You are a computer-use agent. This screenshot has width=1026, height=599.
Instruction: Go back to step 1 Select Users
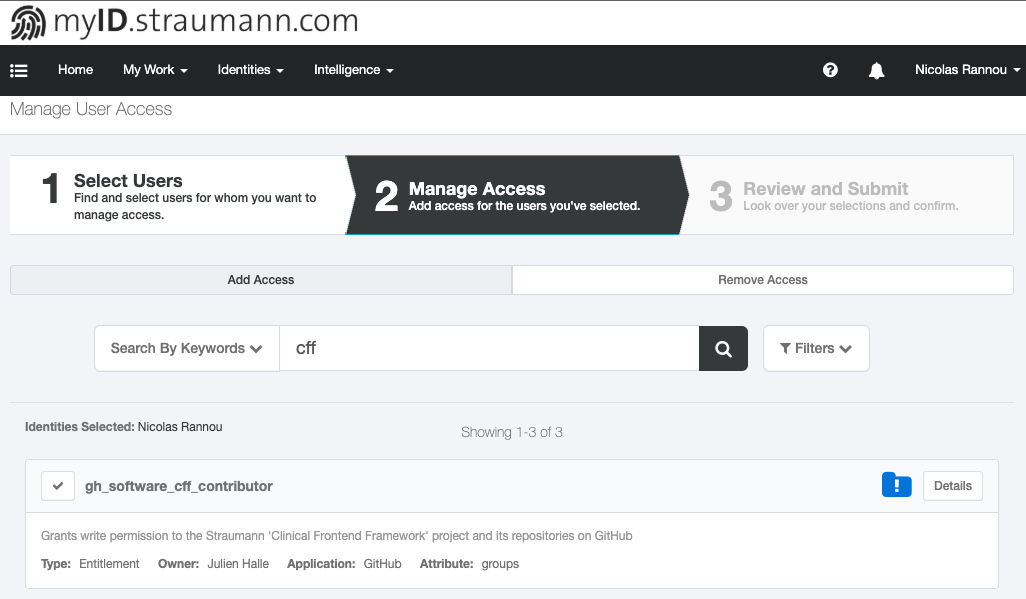click(x=177, y=195)
